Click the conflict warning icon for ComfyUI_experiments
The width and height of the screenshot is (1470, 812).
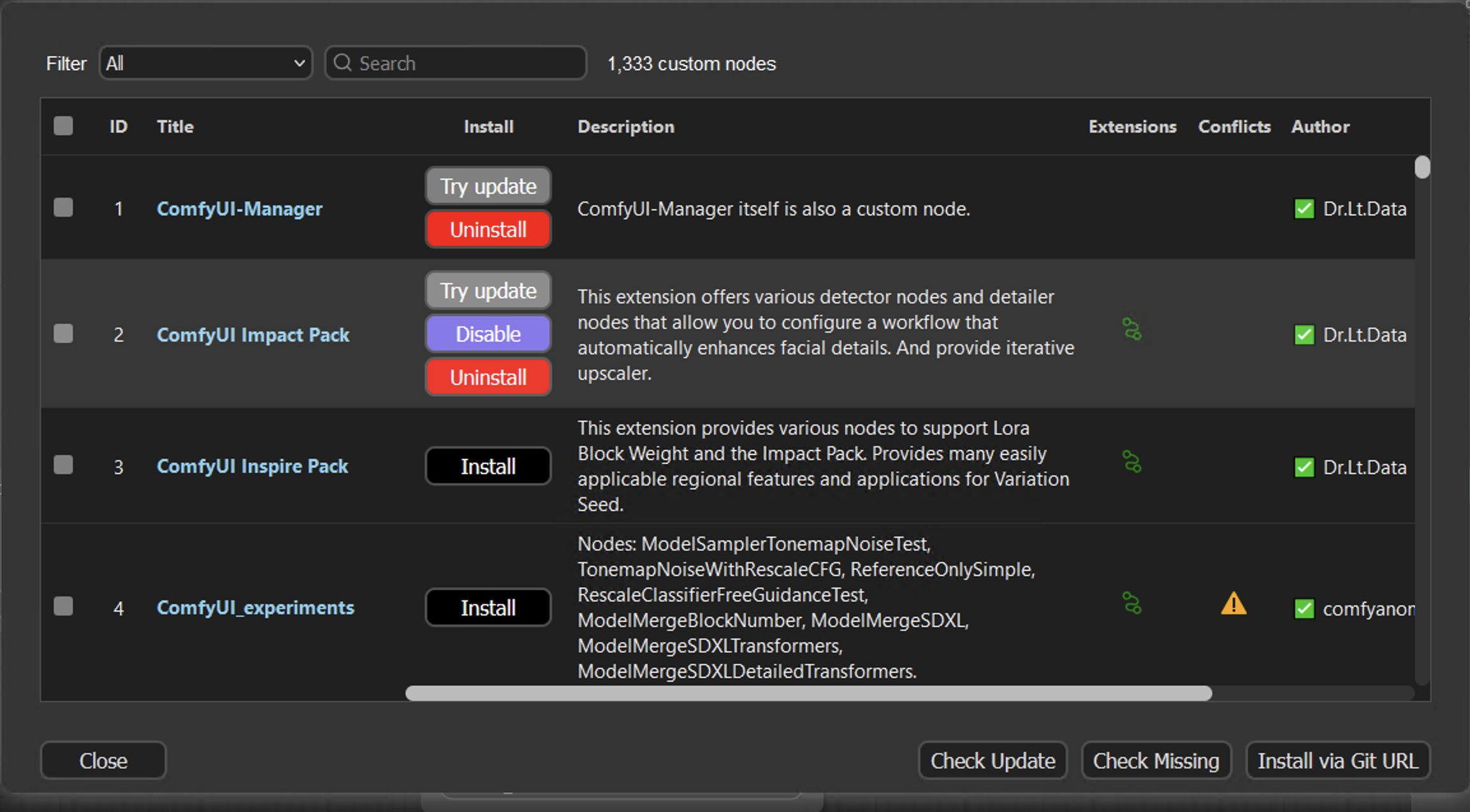1233,603
